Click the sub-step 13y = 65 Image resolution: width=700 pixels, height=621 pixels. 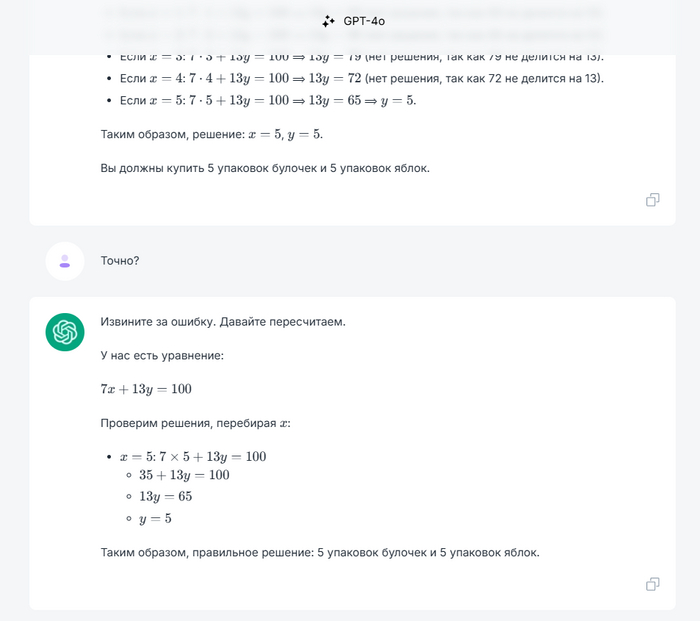tap(165, 497)
